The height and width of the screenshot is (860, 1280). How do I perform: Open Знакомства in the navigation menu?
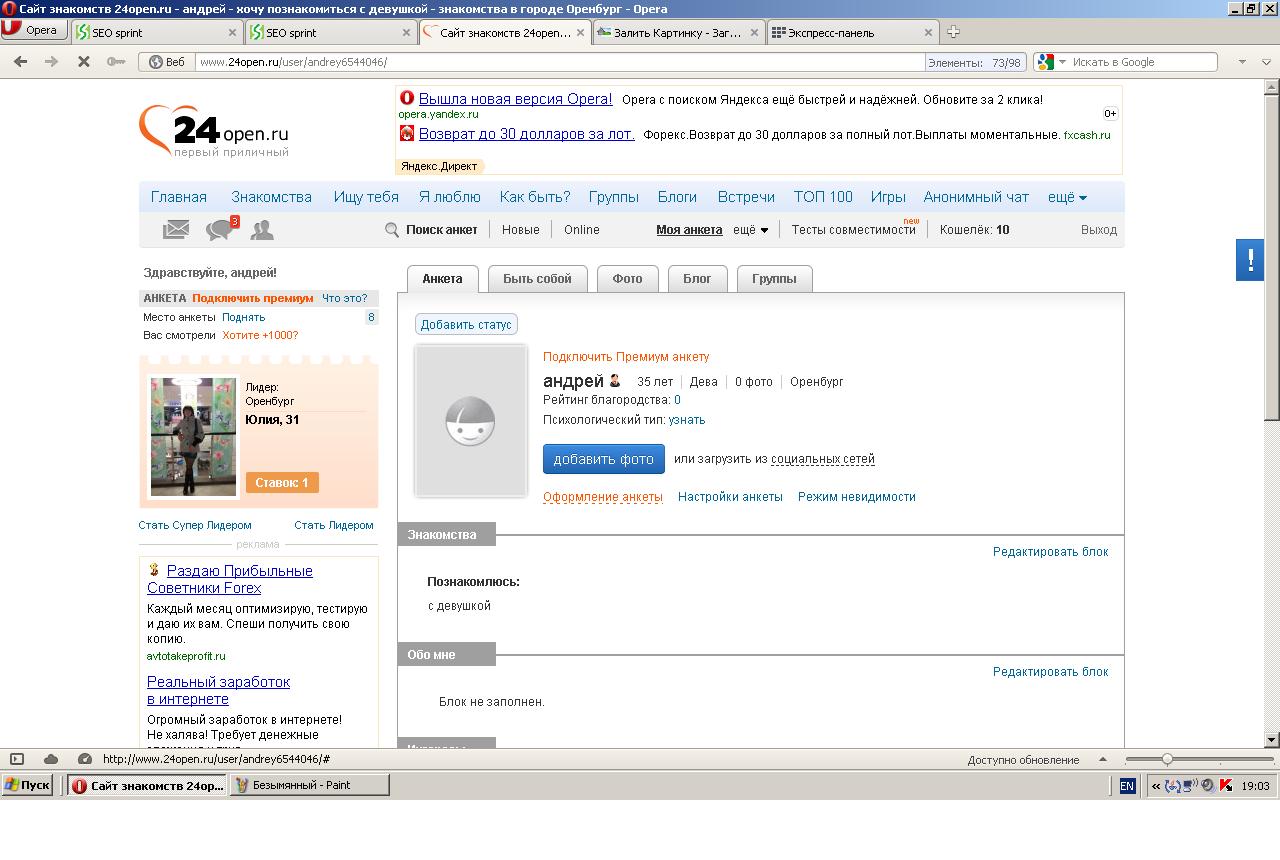point(271,197)
